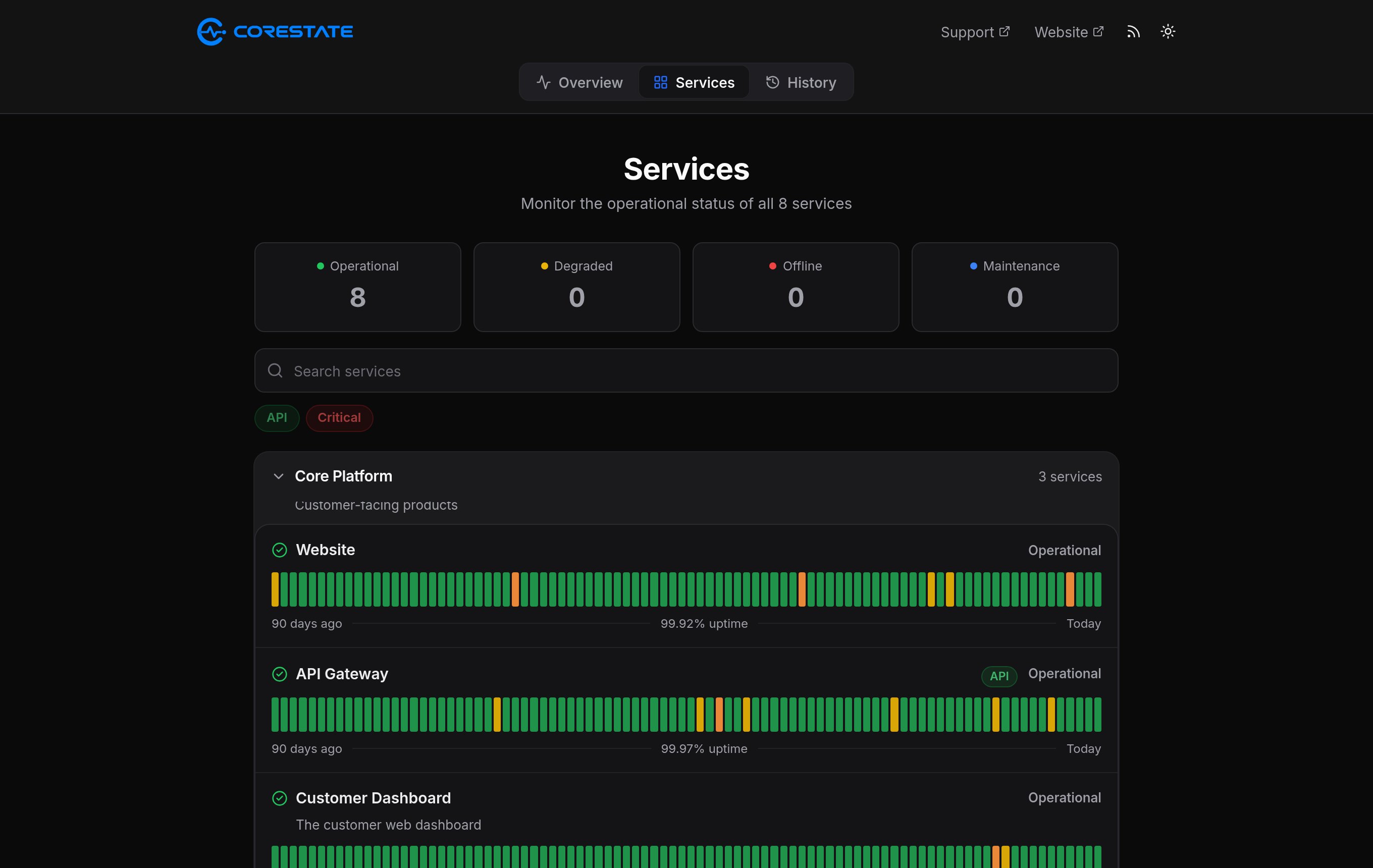
Task: Focus the Search services field
Action: 686,370
